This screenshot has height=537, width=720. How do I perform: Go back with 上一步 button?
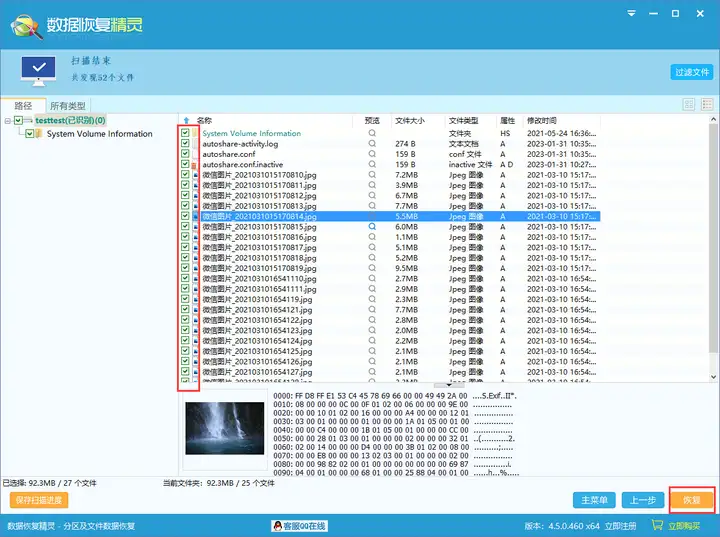pyautogui.click(x=643, y=500)
